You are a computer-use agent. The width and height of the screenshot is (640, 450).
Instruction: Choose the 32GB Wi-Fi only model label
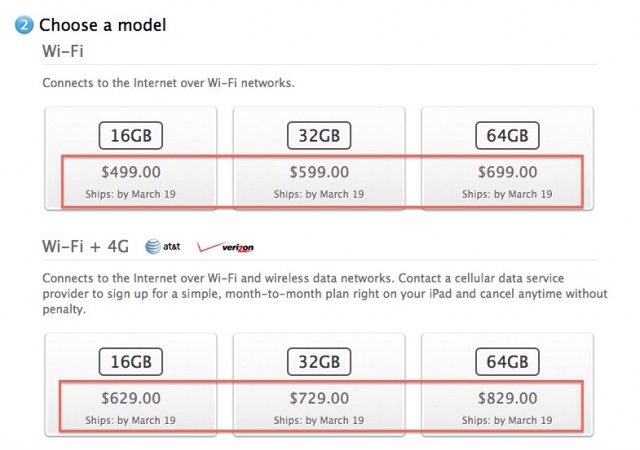click(x=319, y=136)
